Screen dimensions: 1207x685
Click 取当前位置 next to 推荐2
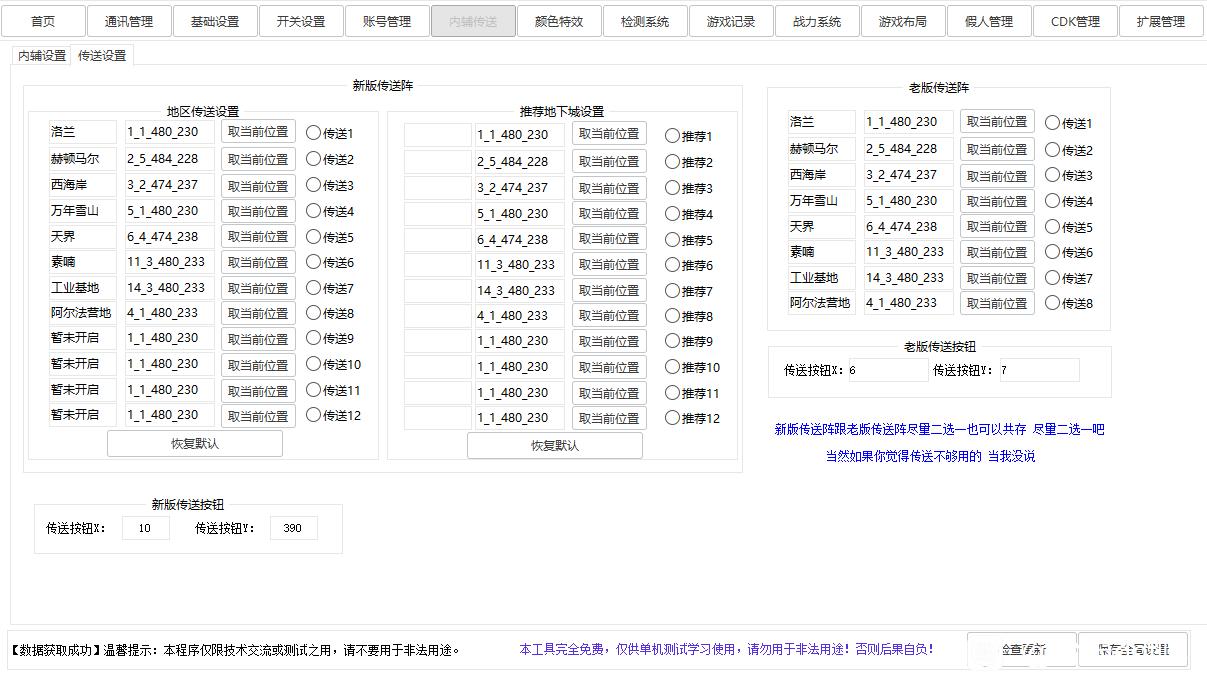(x=609, y=161)
